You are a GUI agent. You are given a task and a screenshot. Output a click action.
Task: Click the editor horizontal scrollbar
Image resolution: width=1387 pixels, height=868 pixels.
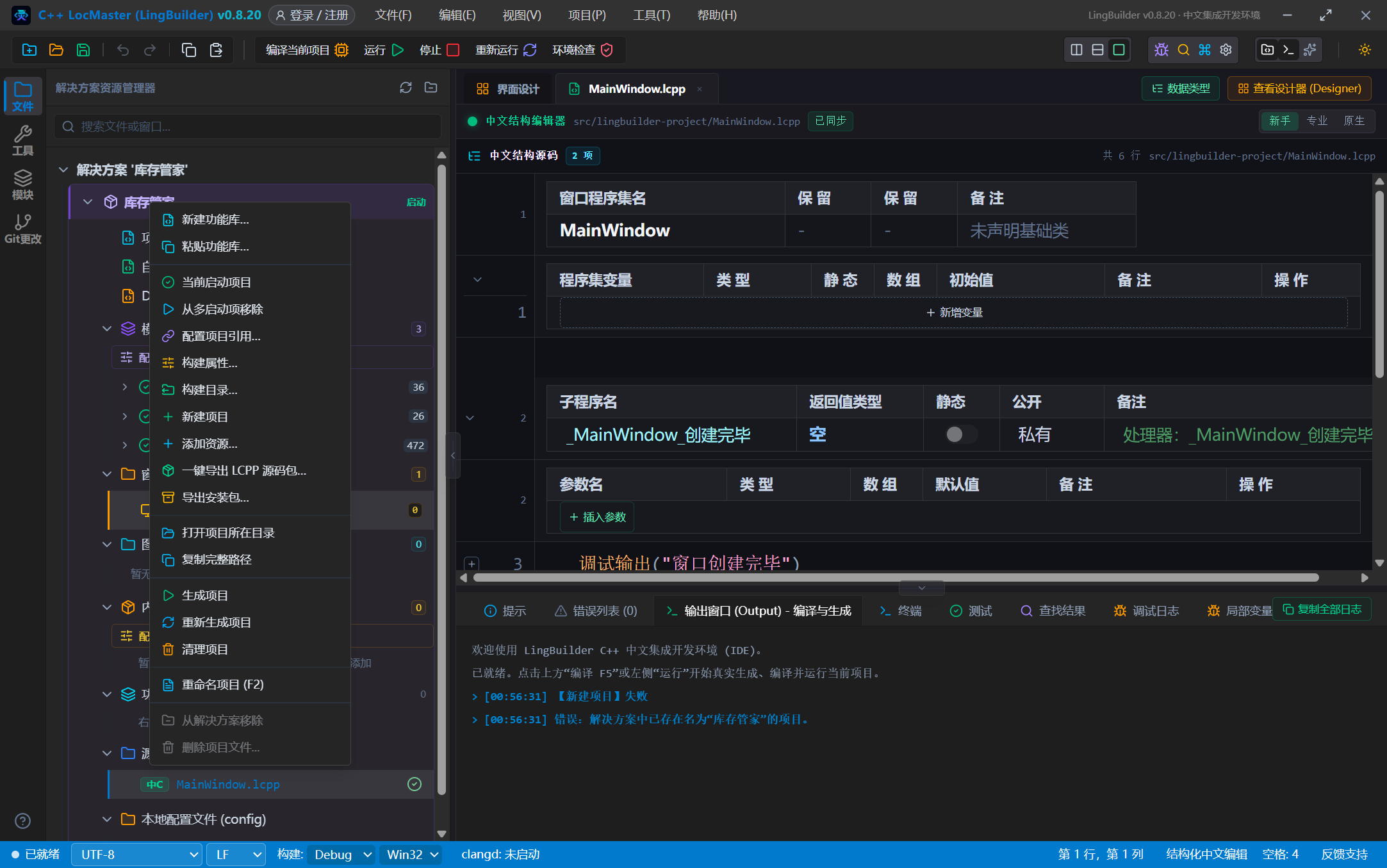[896, 578]
